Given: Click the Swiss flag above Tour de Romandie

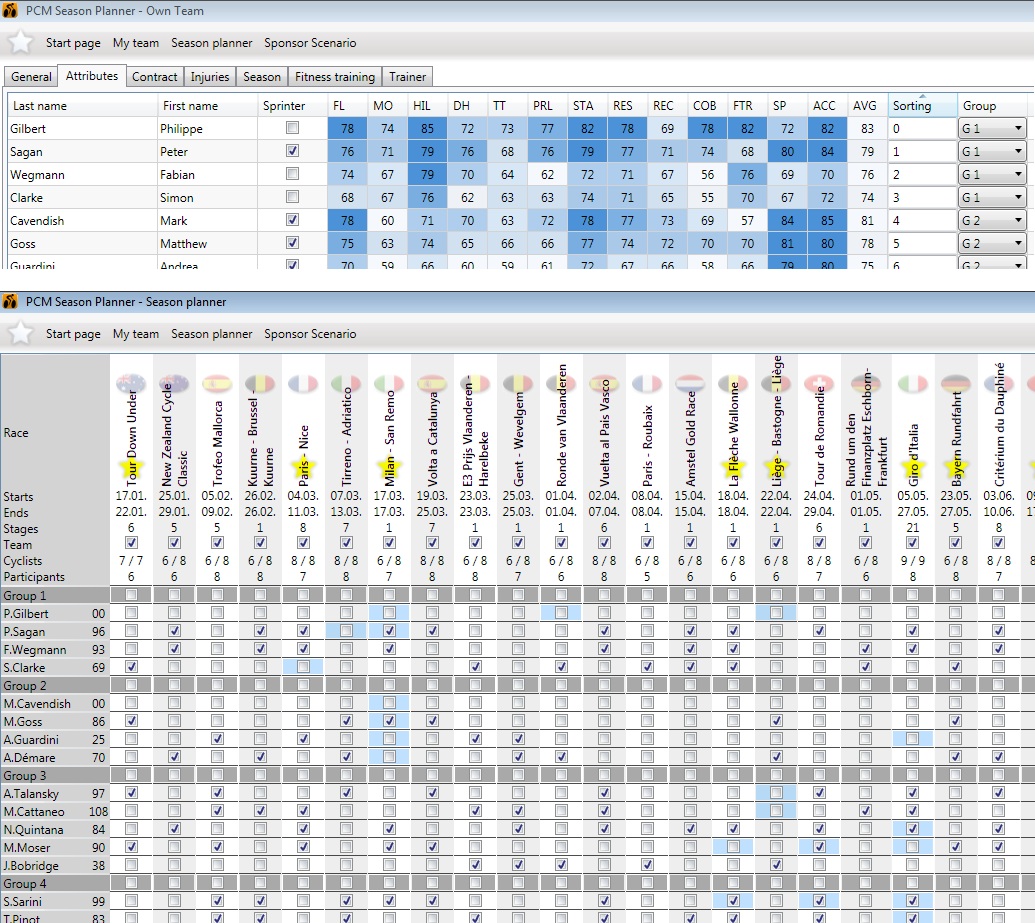Looking at the screenshot, I should [819, 384].
